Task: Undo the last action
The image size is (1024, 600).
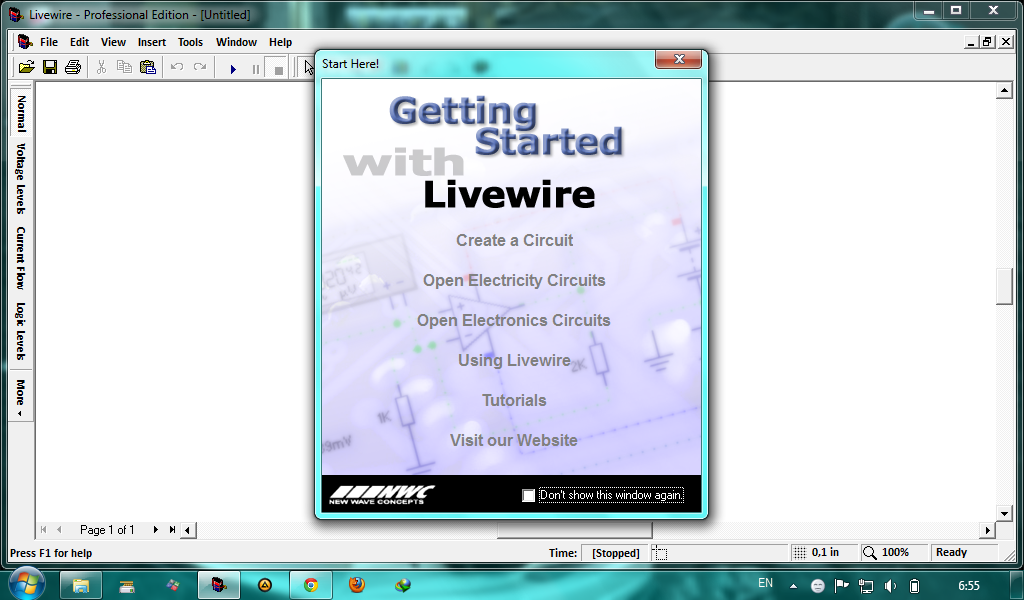Action: [x=176, y=67]
